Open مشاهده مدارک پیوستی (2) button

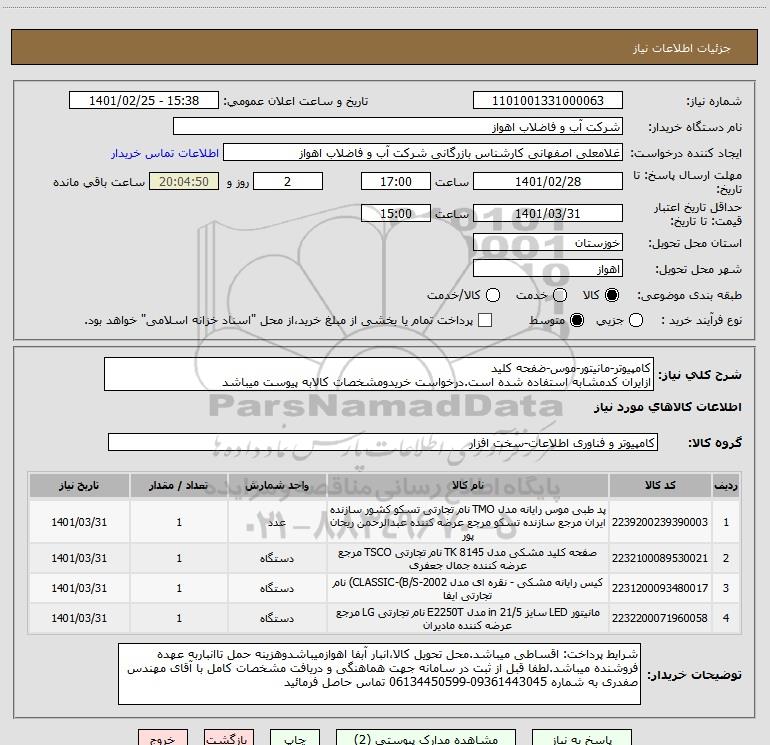(426, 738)
